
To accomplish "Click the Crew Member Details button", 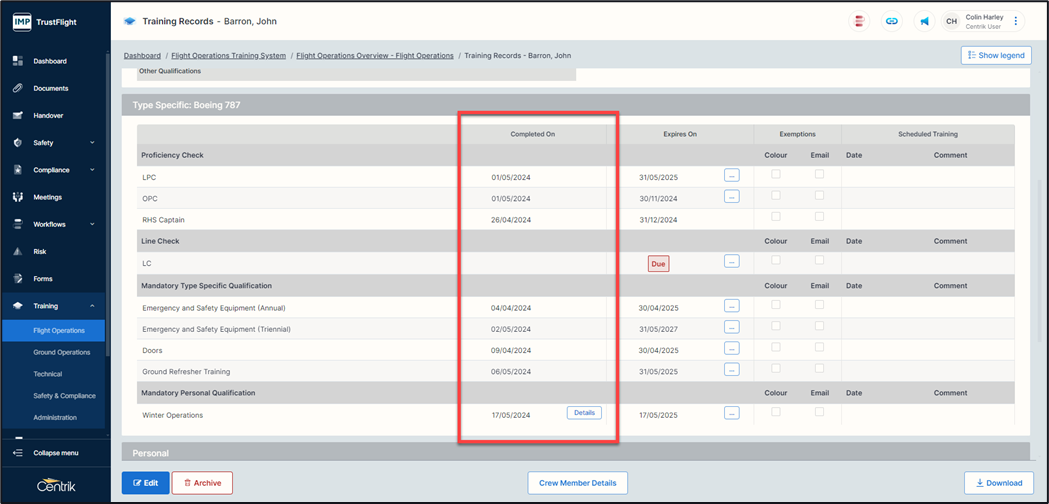I will pyautogui.click(x=577, y=483).
